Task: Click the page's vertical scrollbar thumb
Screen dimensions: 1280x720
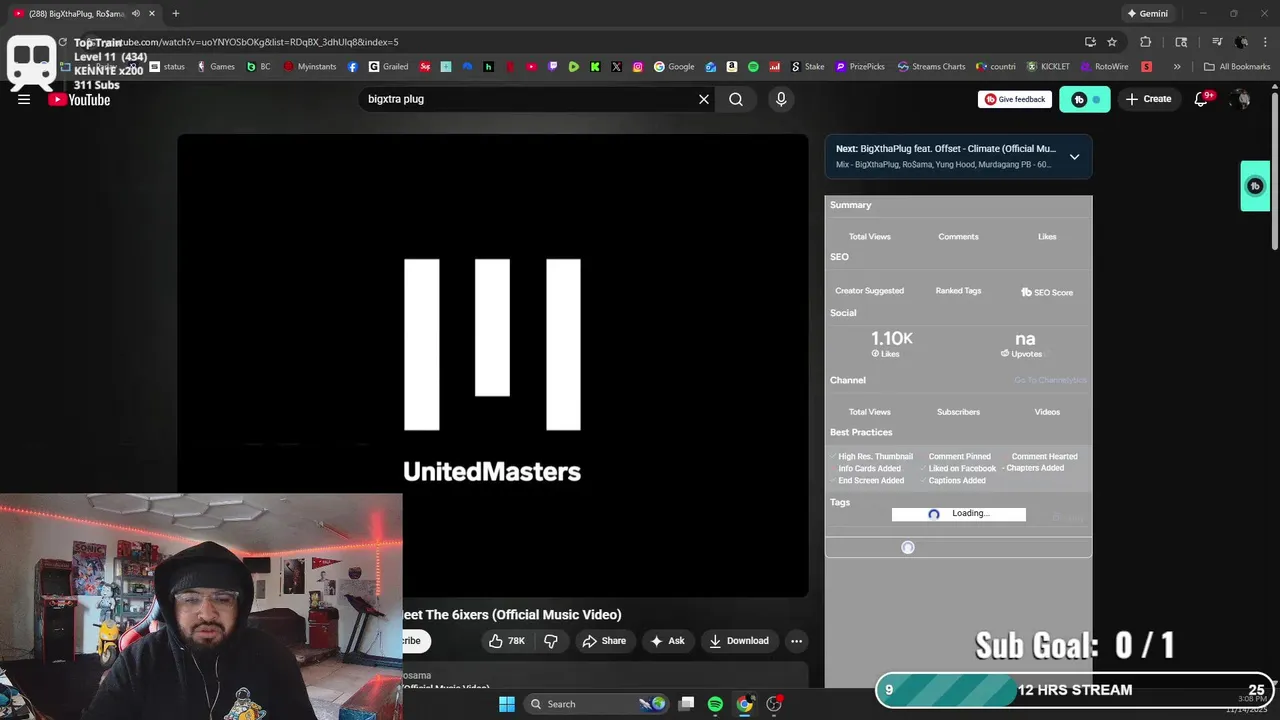Action: tap(1274, 170)
